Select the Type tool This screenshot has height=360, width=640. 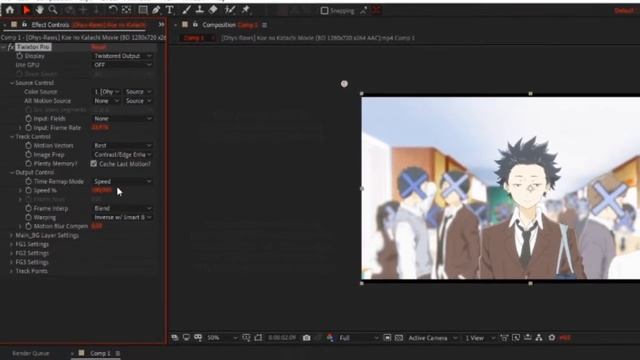click(x=169, y=10)
